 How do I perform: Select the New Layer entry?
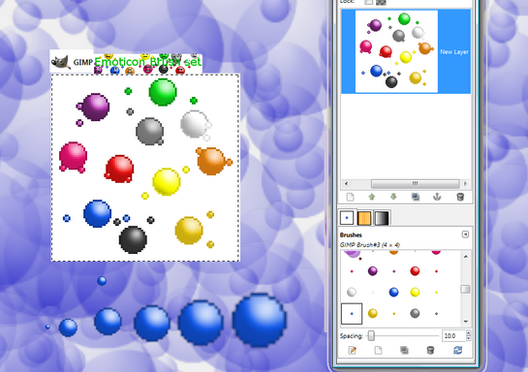[x=406, y=52]
